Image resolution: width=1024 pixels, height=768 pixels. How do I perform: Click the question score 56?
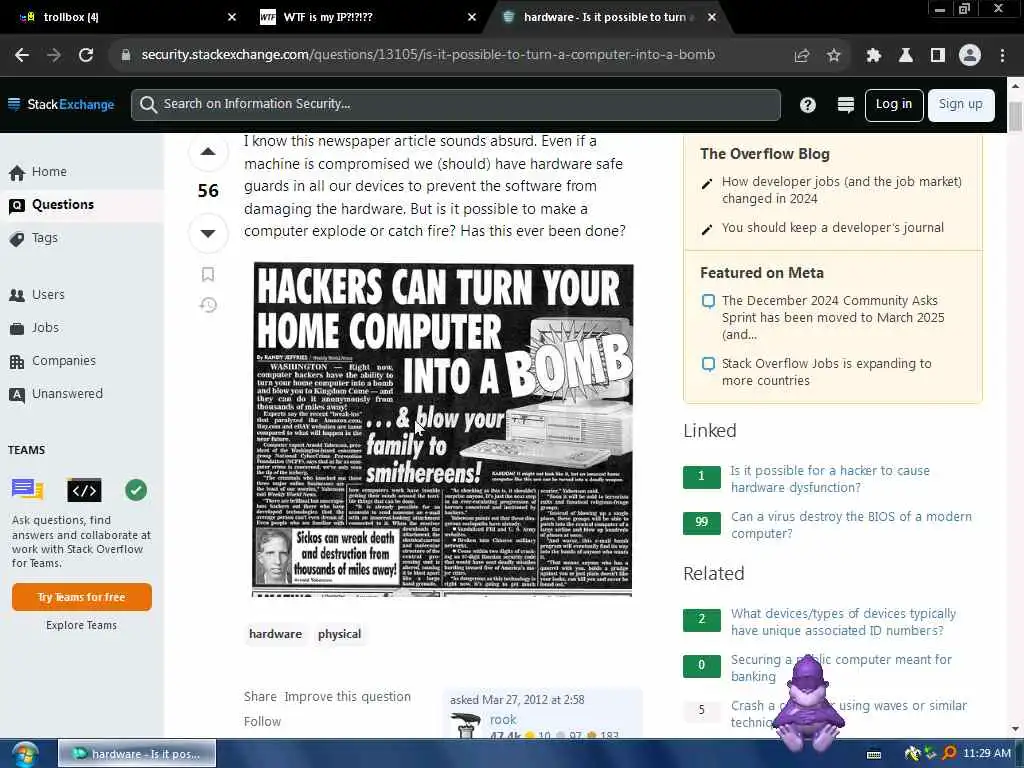(208, 191)
